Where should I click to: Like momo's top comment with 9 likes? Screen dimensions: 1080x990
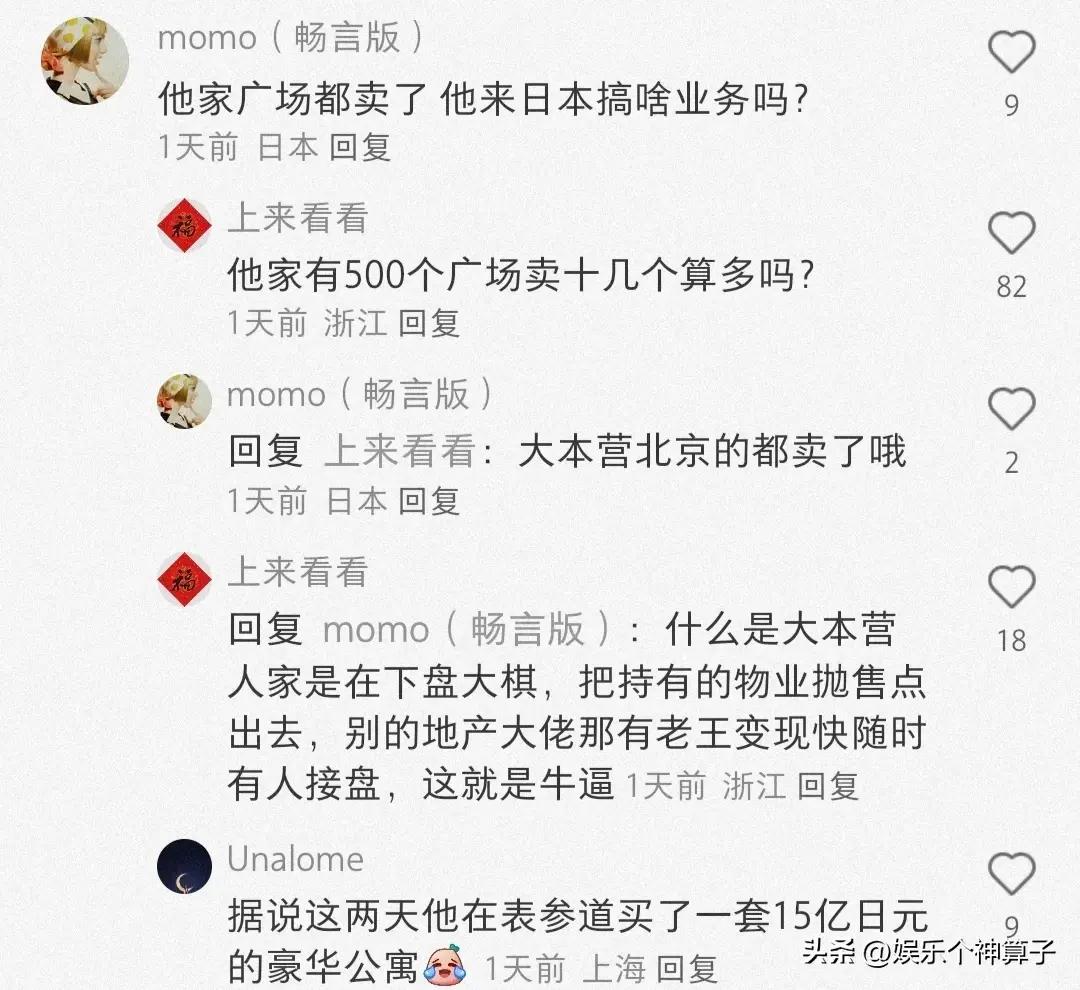(1012, 52)
